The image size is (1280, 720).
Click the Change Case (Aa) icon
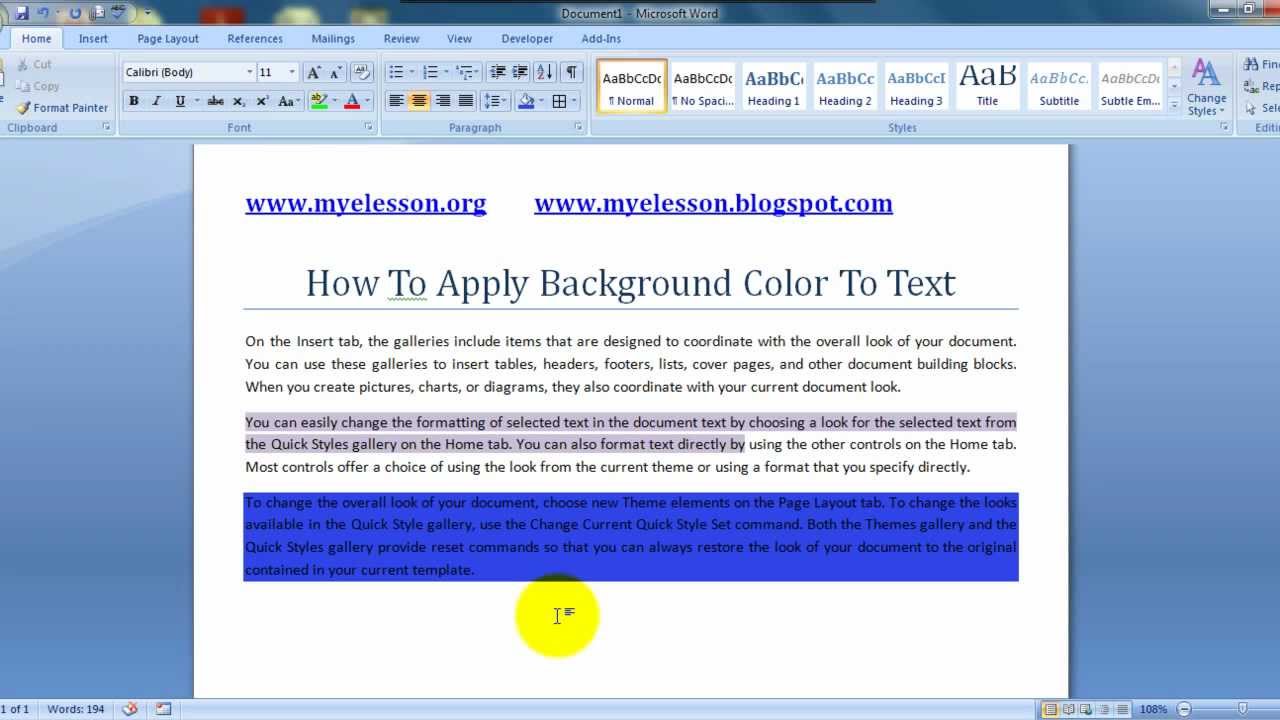click(287, 101)
